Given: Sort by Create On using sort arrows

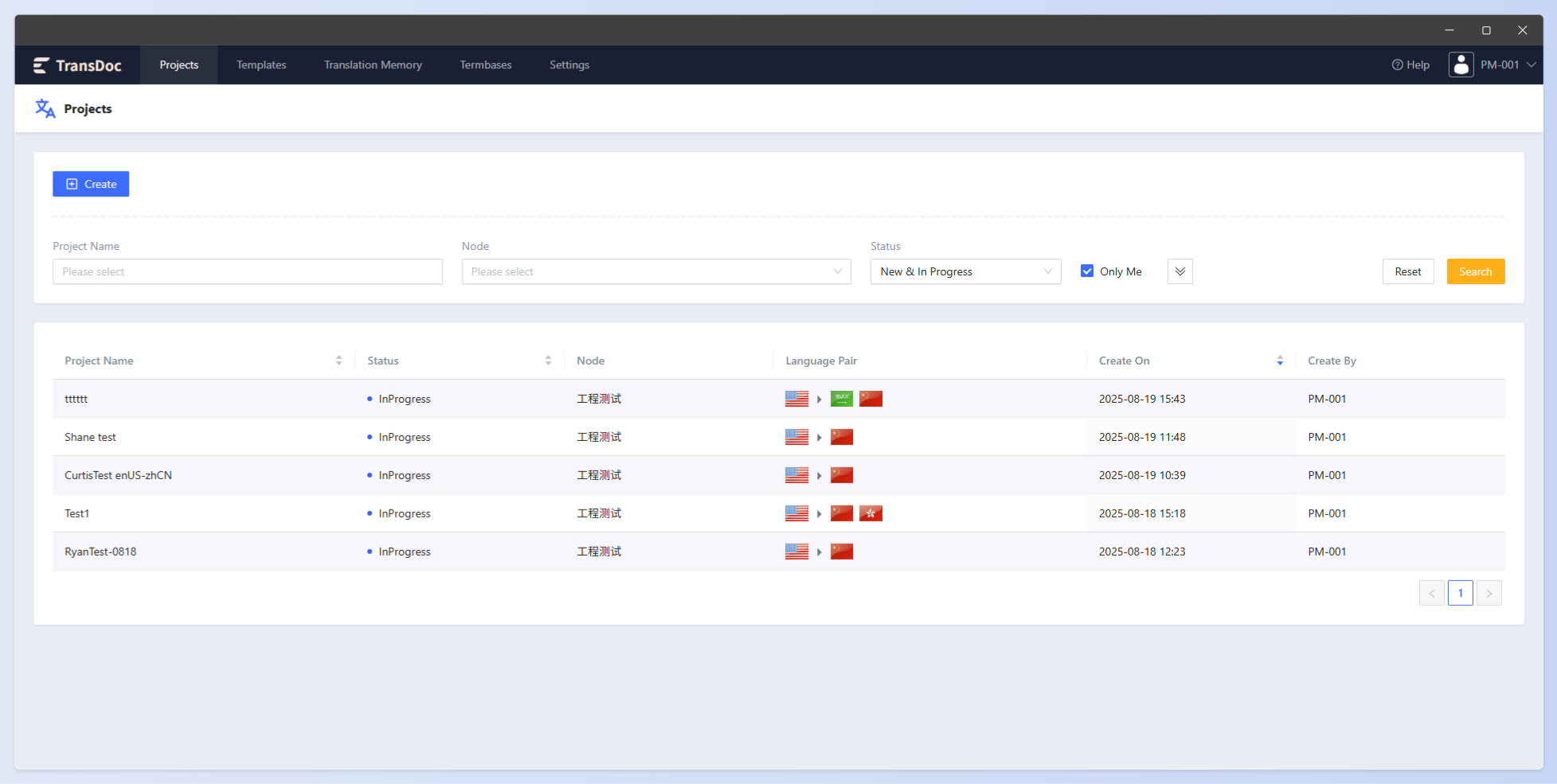Looking at the screenshot, I should point(1280,361).
